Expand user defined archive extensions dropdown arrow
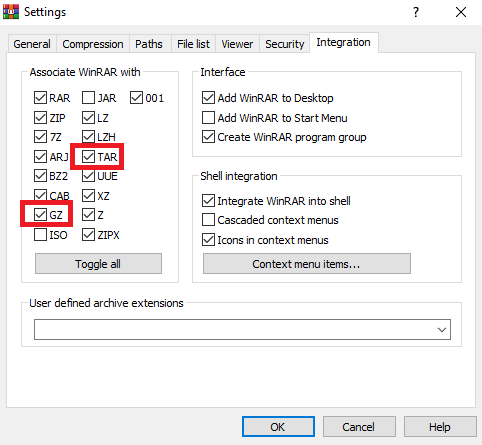482x445 pixels. pos(442,330)
